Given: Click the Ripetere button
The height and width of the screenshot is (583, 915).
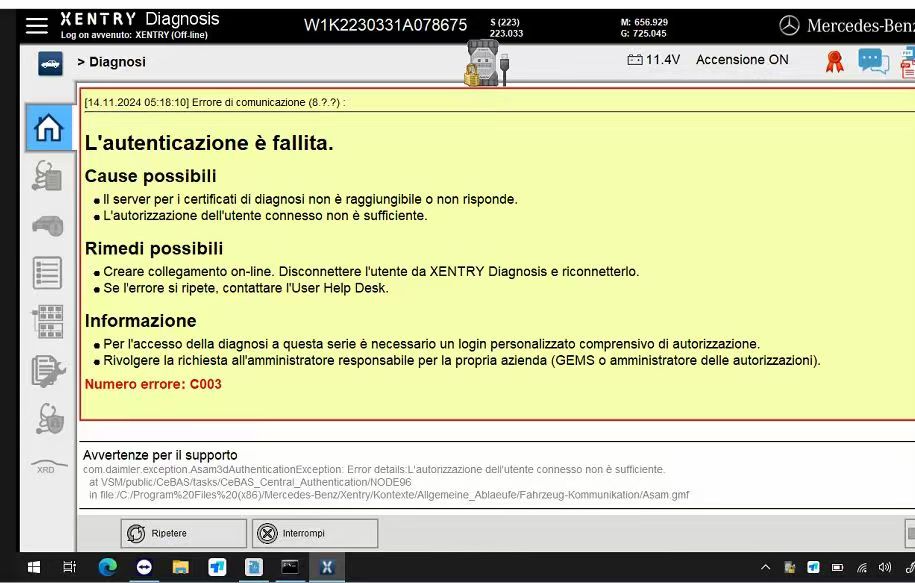Looking at the screenshot, I should (x=184, y=533).
